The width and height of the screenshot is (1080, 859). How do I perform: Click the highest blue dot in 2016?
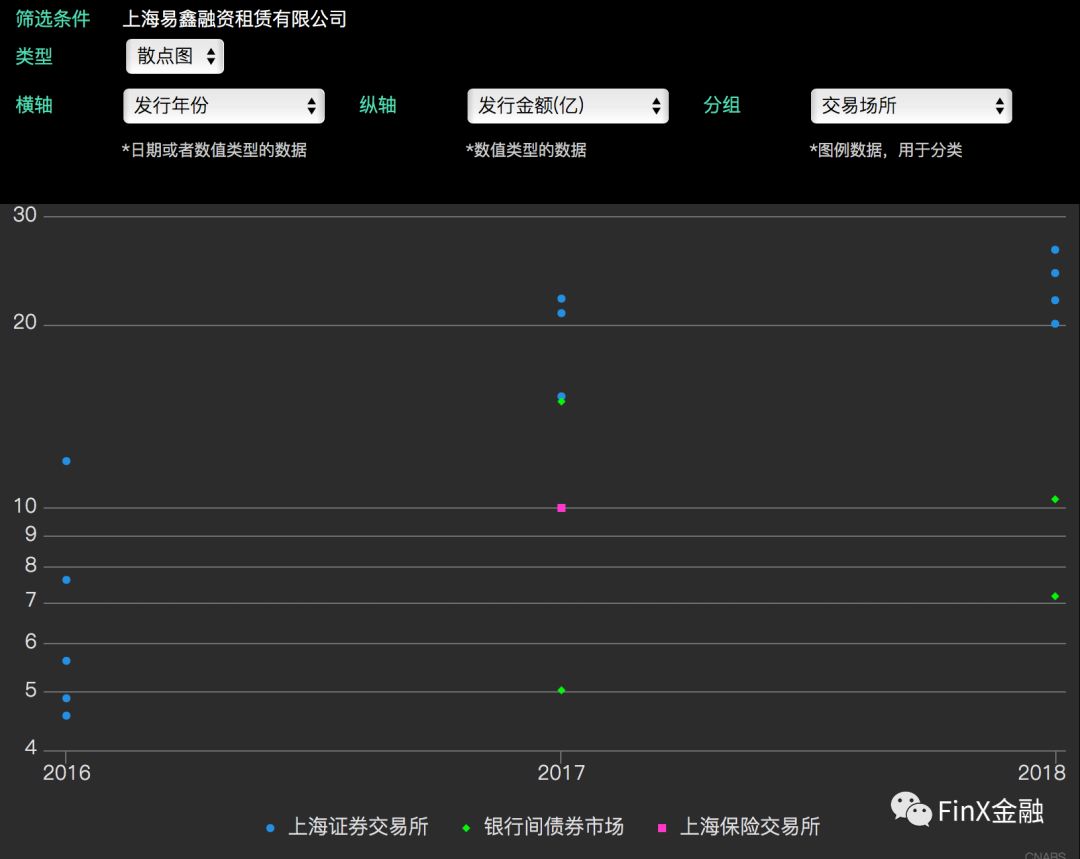pos(66,461)
